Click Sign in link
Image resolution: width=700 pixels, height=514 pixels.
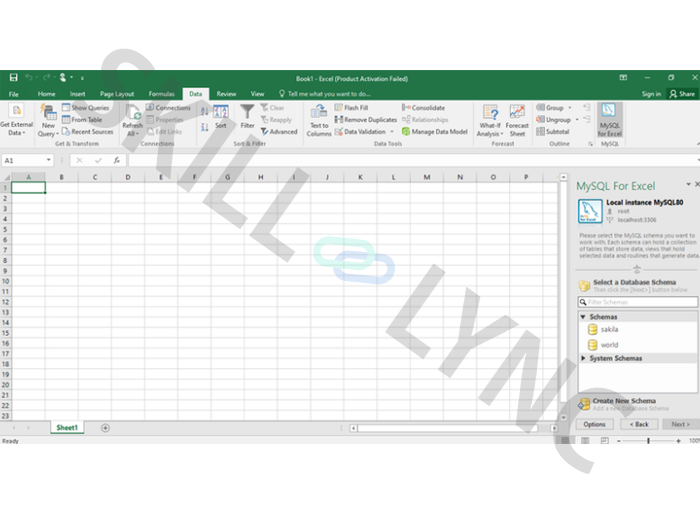(651, 94)
